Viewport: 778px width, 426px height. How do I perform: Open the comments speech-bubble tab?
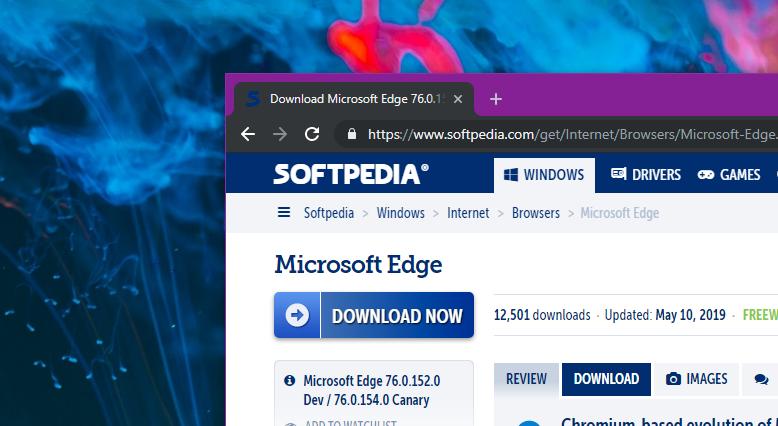(761, 379)
